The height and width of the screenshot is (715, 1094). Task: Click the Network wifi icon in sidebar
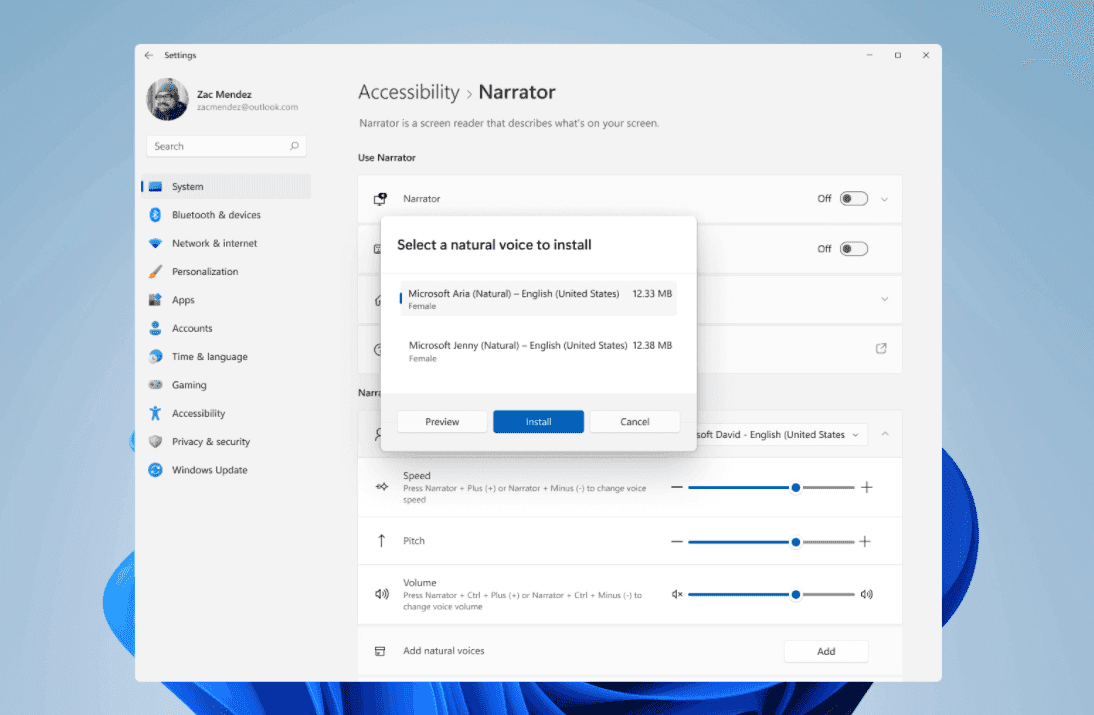click(156, 243)
